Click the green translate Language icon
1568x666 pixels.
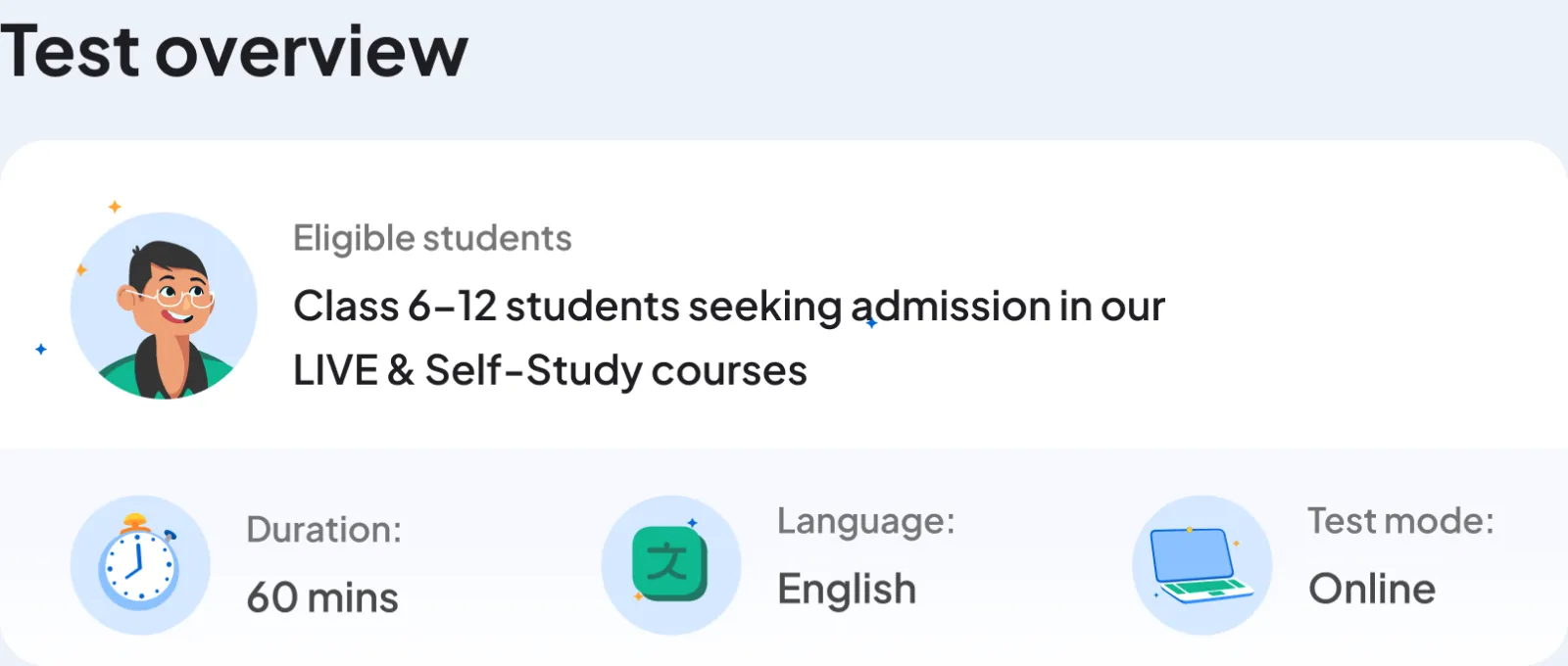[670, 564]
